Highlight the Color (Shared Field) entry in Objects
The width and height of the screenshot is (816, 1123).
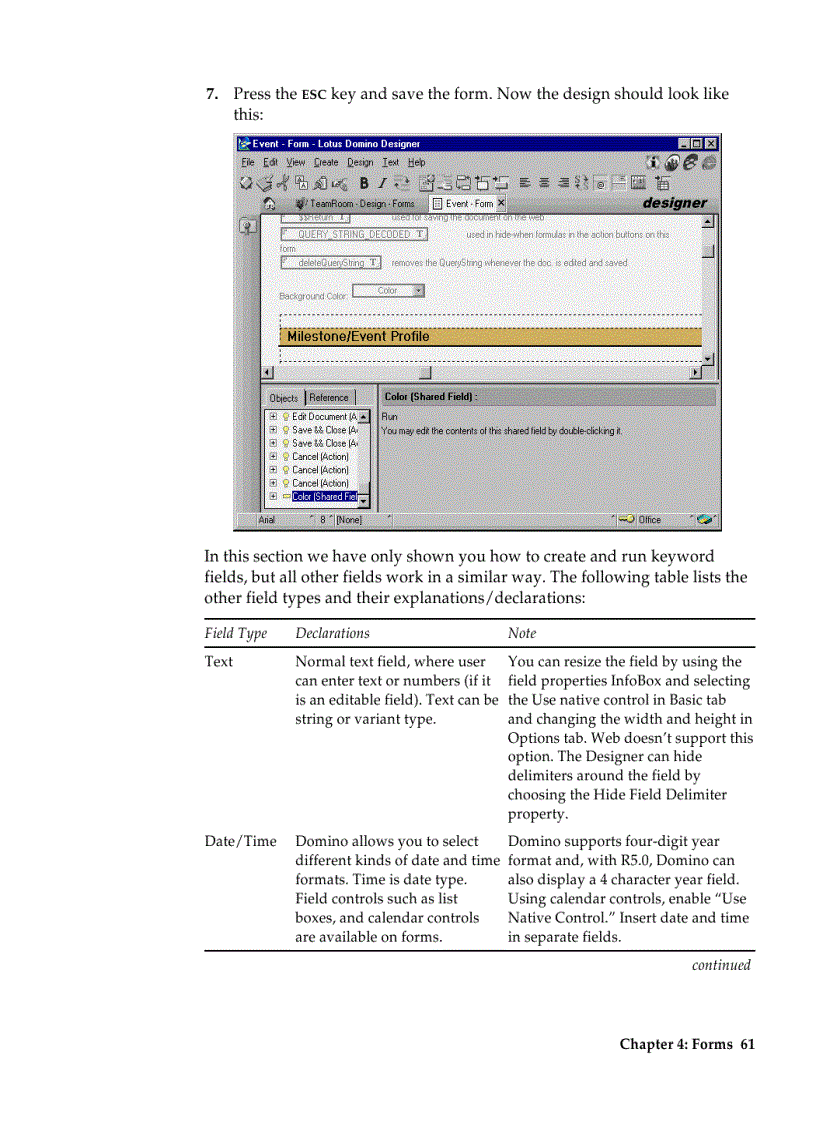coord(325,496)
